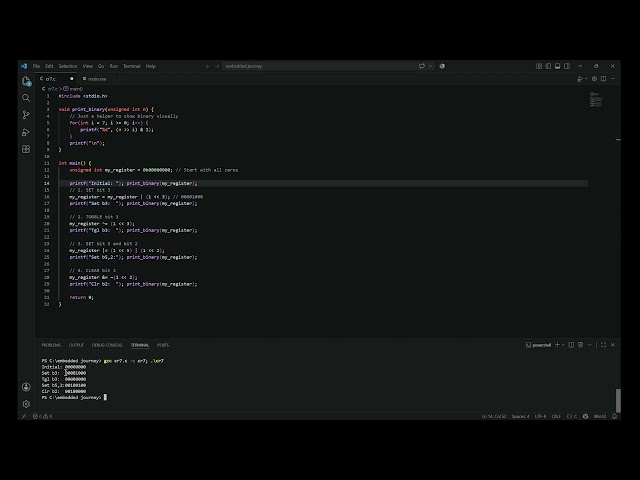This screenshot has height=480, width=640.
Task: Open the notifications bell in the status bar
Action: (614, 416)
